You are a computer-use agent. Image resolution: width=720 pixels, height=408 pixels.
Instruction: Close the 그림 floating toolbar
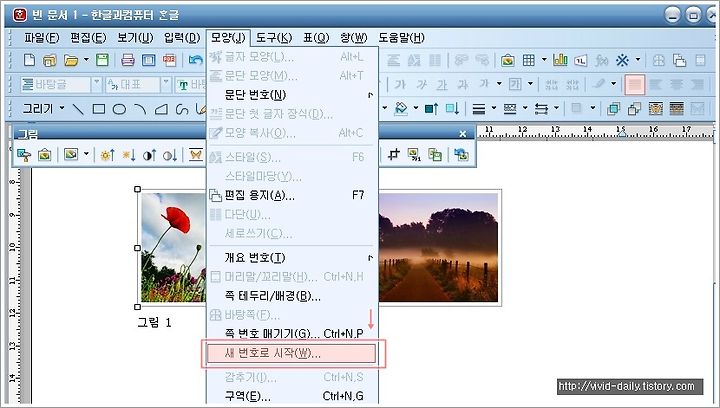463,134
